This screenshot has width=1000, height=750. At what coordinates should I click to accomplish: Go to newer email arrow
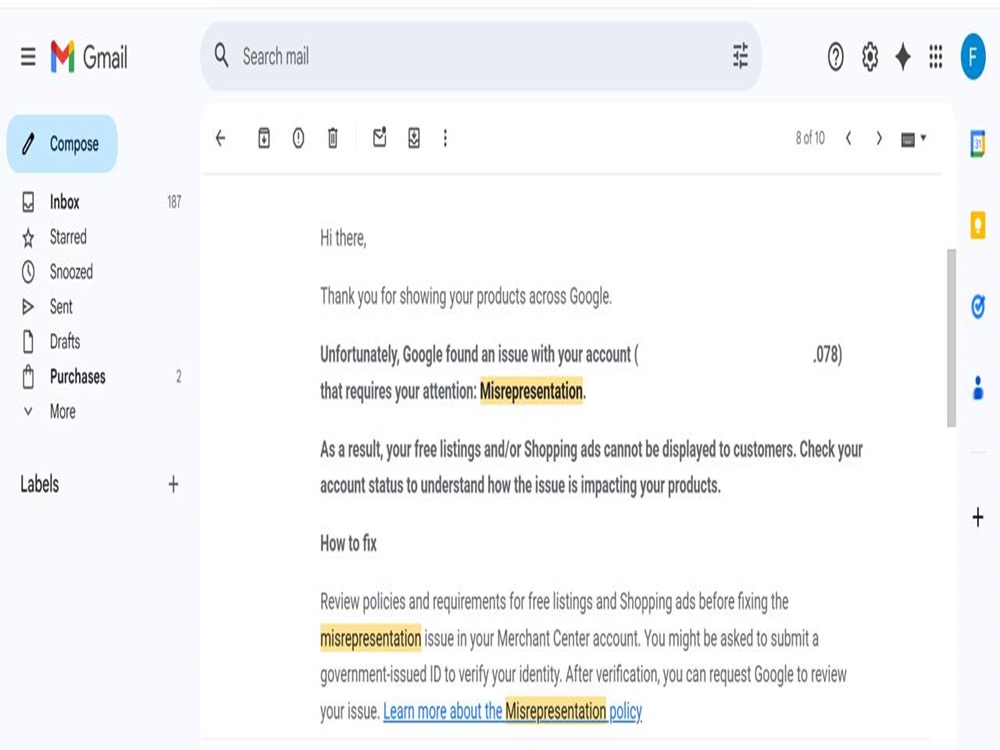849,138
